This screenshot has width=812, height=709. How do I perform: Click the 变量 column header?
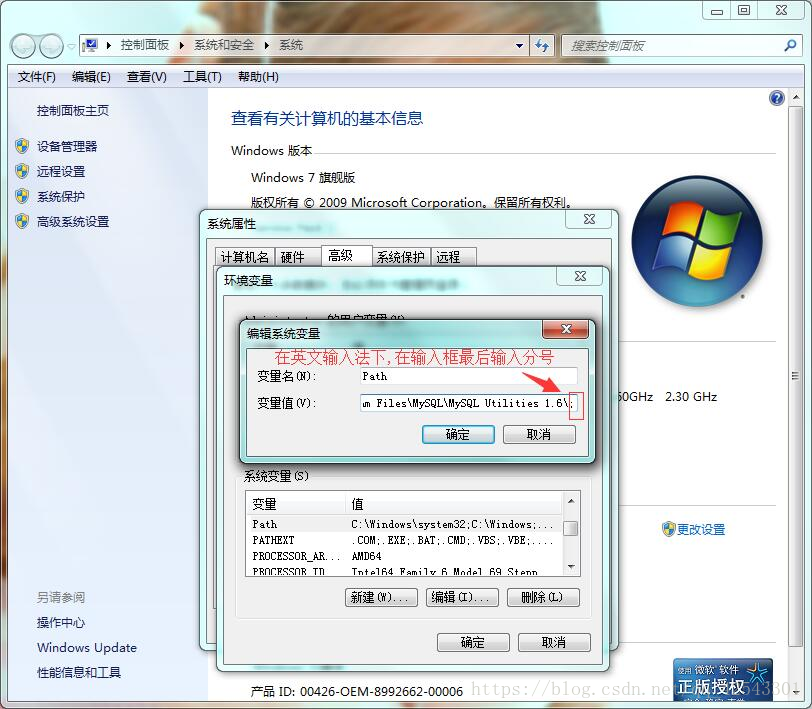(x=295, y=503)
